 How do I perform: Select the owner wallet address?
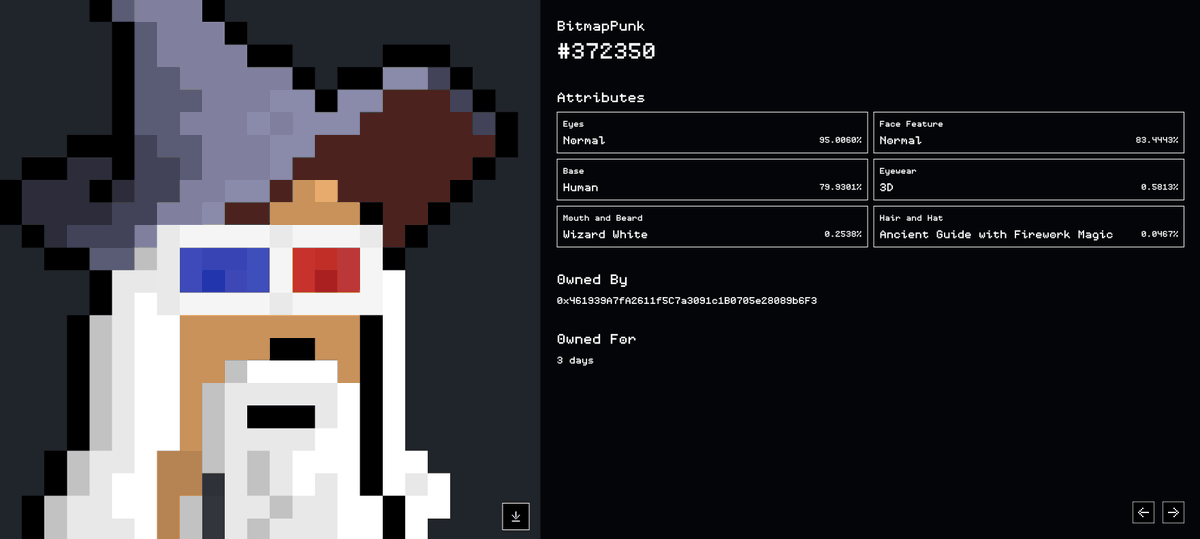[687, 300]
